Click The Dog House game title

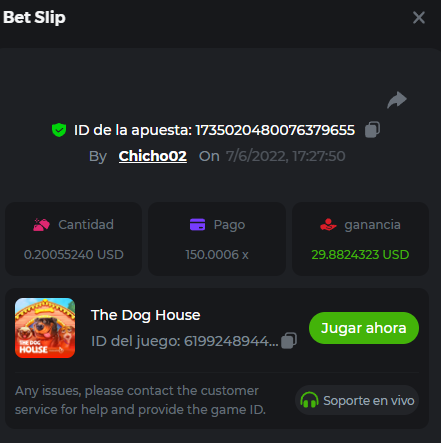(x=146, y=315)
